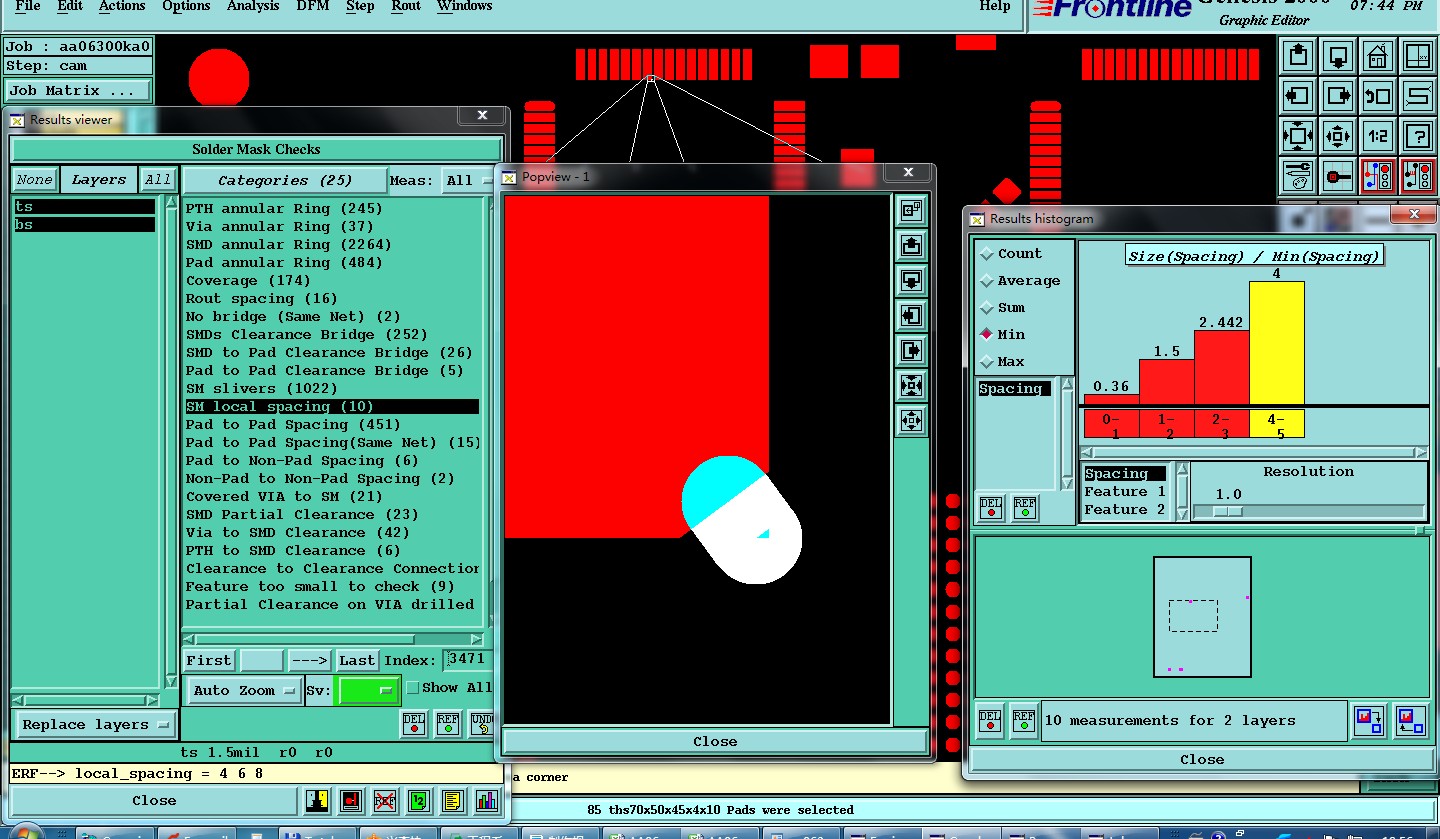Image resolution: width=1440 pixels, height=839 pixels.
Task: Open the Rout menu
Action: point(406,6)
